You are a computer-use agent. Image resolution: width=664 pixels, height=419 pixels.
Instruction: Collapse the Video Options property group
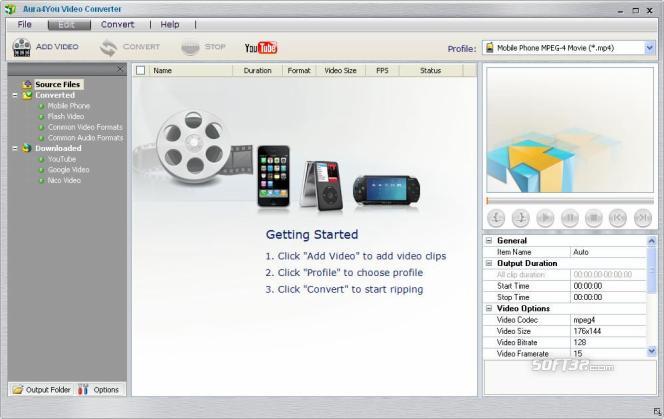click(x=489, y=308)
